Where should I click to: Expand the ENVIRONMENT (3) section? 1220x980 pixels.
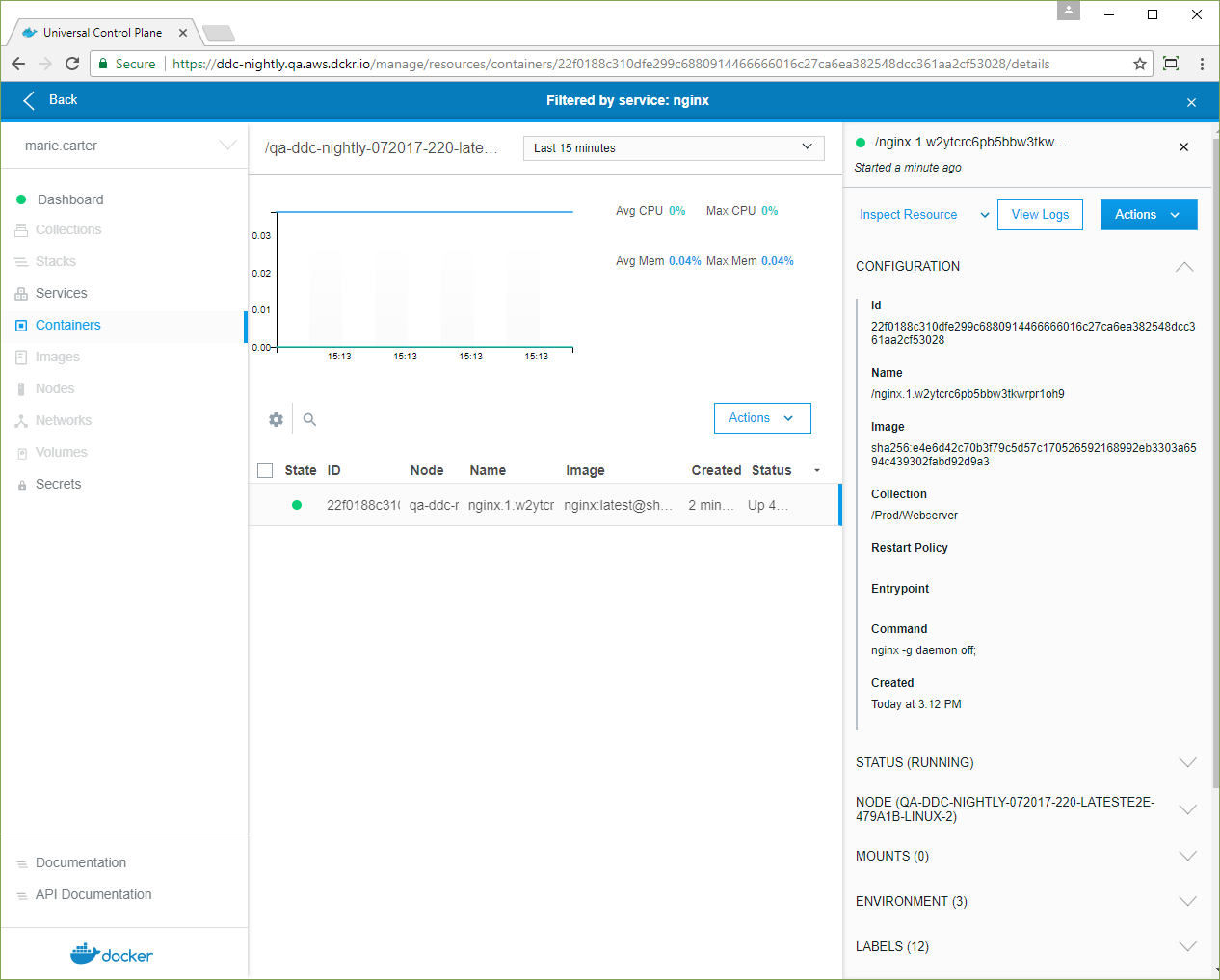tap(1187, 901)
